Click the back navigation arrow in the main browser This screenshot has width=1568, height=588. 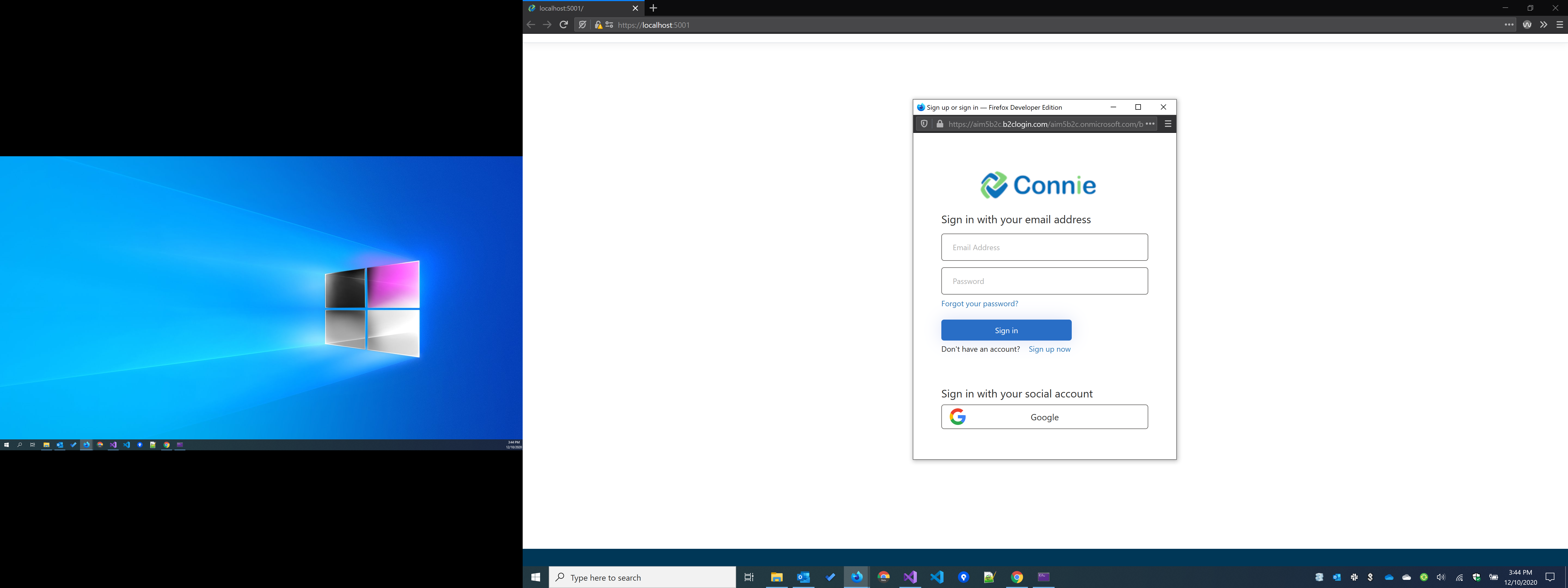click(530, 24)
